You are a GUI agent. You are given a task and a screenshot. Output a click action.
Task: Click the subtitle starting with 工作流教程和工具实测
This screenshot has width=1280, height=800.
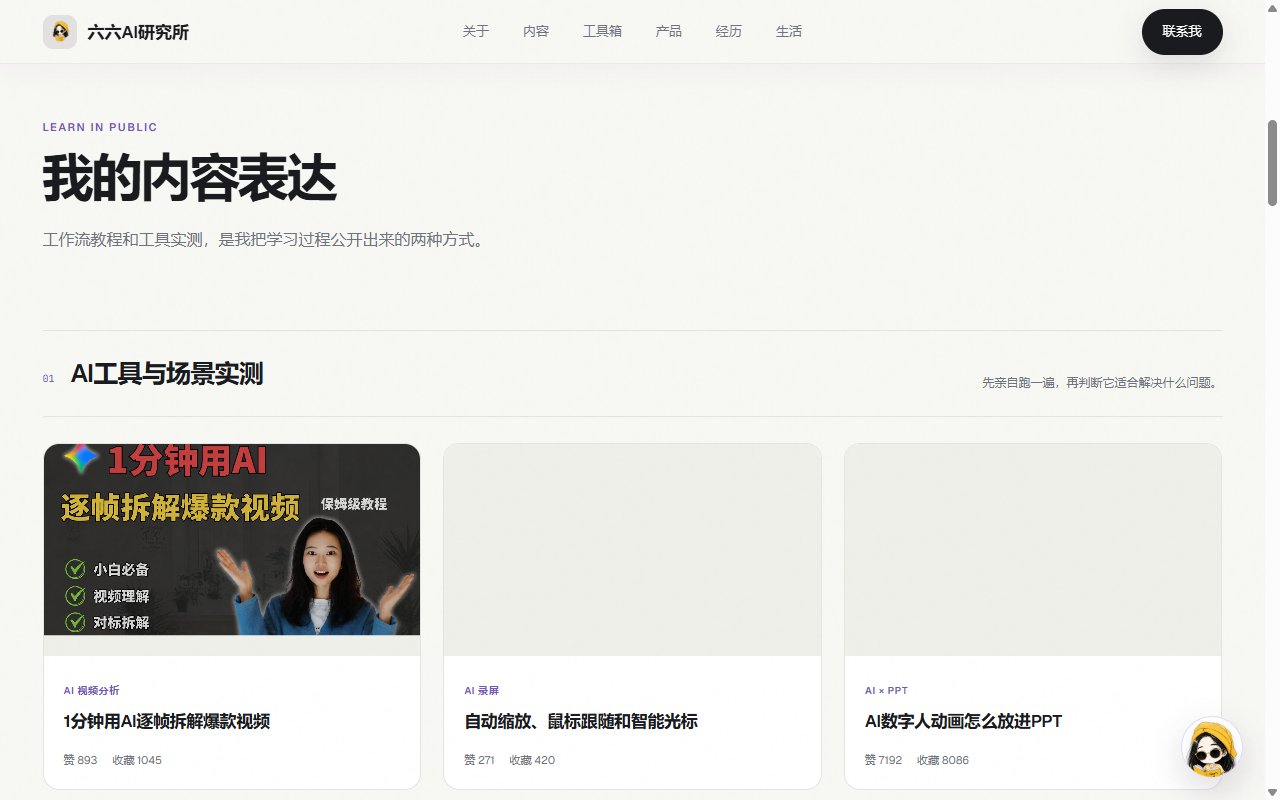tap(264, 240)
